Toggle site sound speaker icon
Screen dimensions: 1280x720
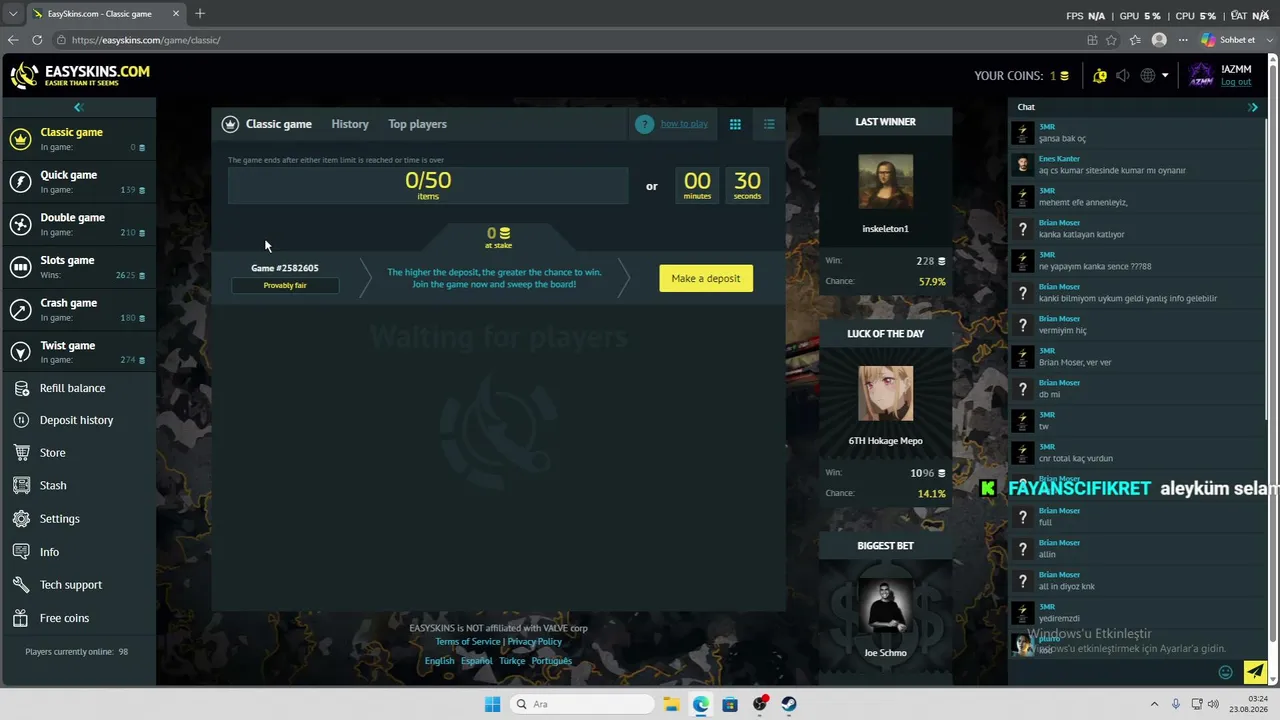pyautogui.click(x=1123, y=76)
